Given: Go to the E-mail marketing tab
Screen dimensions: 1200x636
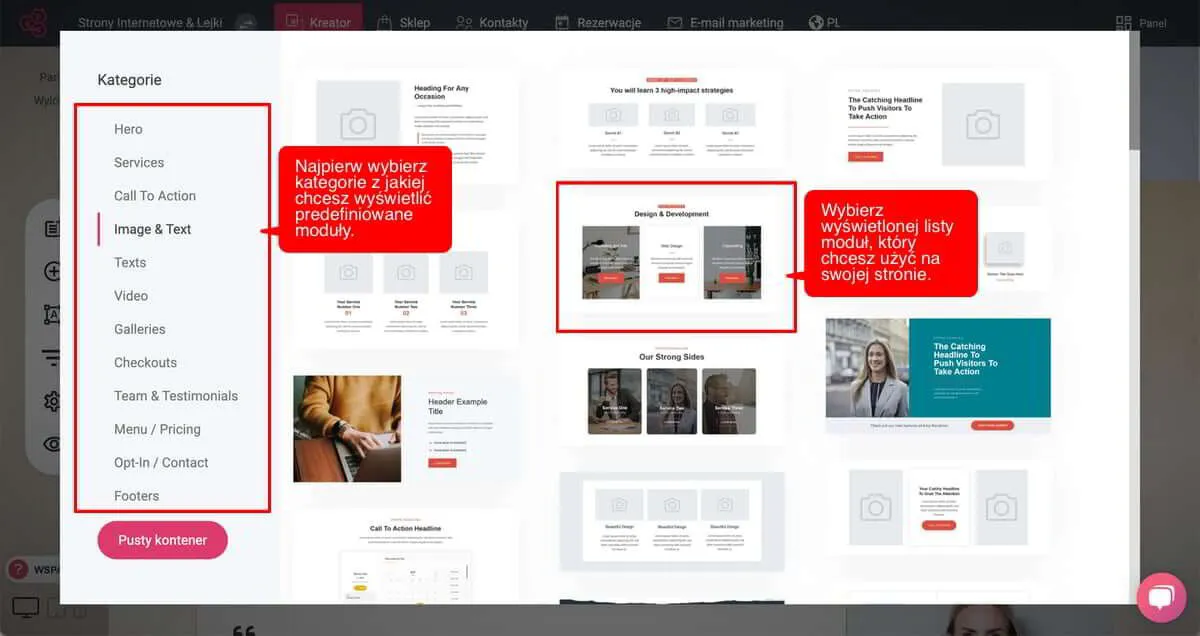Looking at the screenshot, I should (x=727, y=22).
